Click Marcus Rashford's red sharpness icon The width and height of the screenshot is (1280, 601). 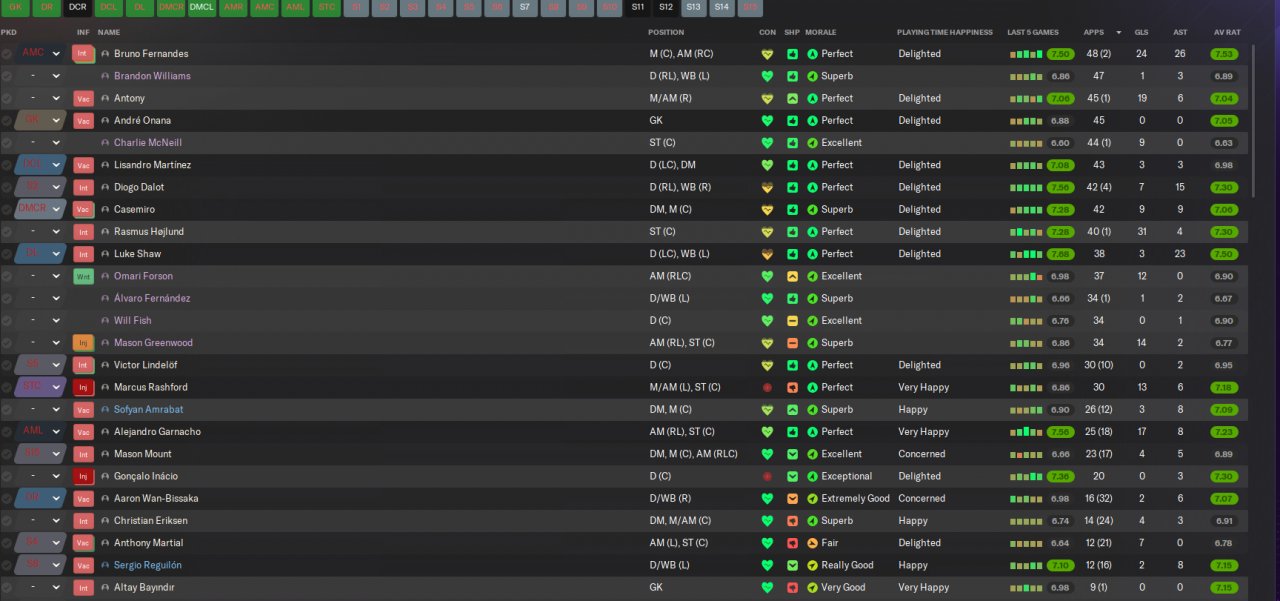click(792, 387)
